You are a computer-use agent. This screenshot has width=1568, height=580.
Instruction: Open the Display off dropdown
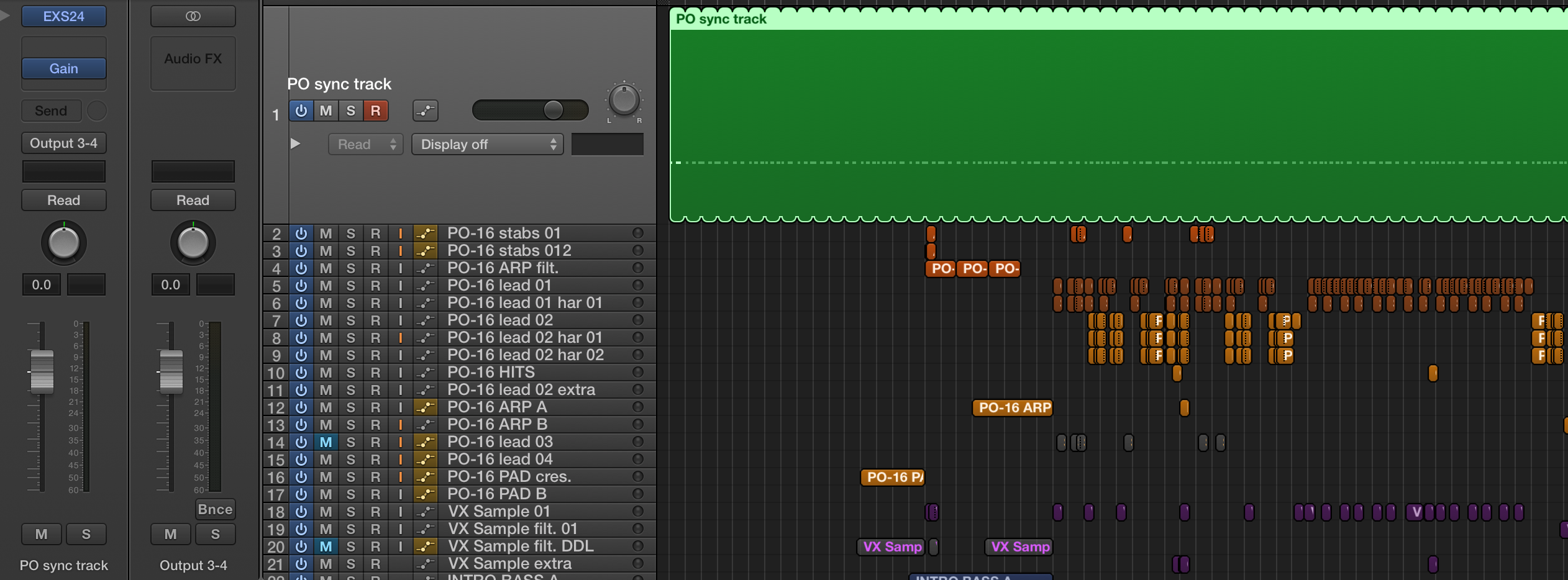(x=488, y=144)
